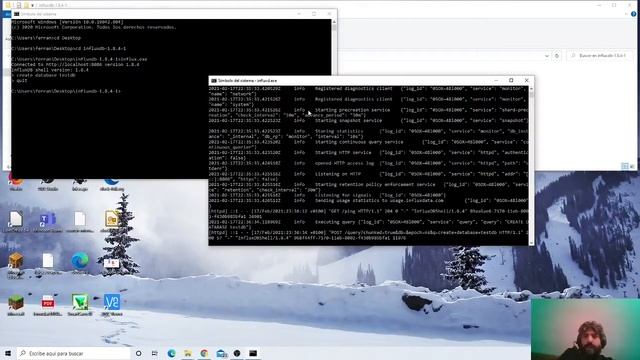Close the influxd.exe console window
The height and width of the screenshot is (360, 640).
[x=527, y=80]
